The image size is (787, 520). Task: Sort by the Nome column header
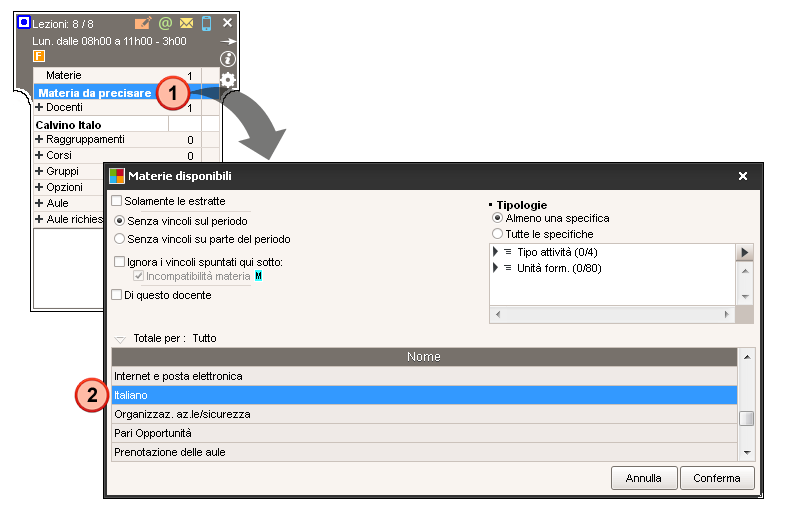coord(424,357)
